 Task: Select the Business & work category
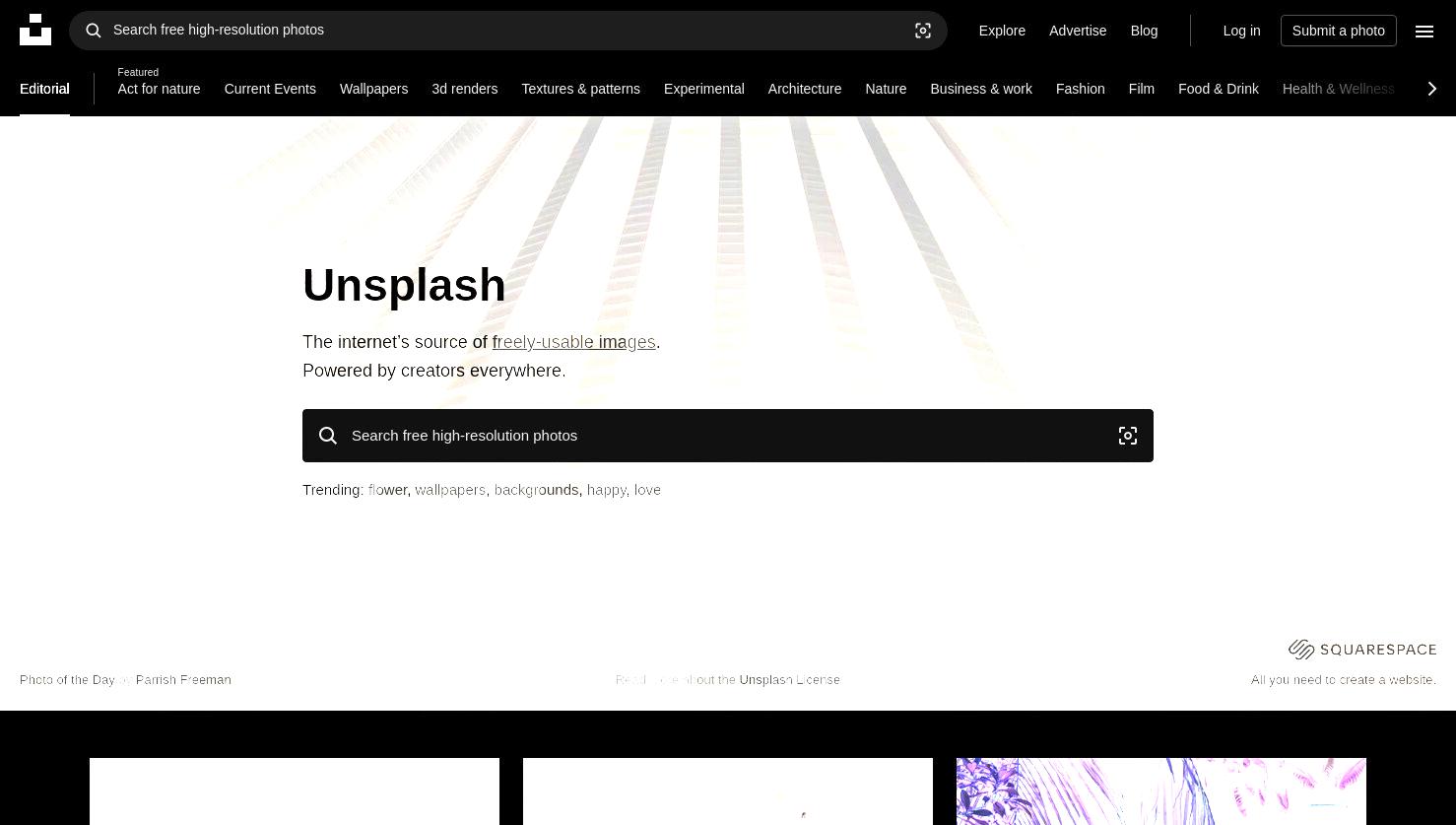(x=981, y=89)
